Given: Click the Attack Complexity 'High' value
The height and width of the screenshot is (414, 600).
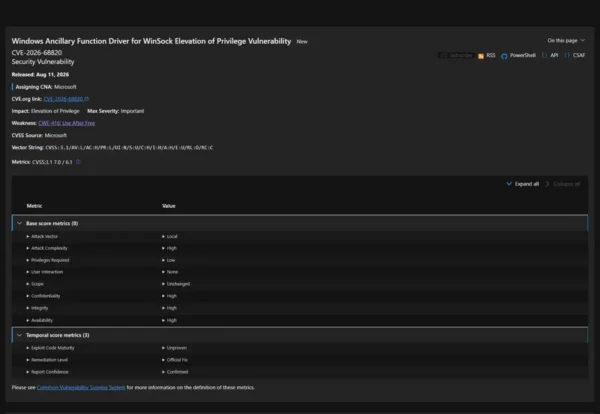Looking at the screenshot, I should 171,248.
